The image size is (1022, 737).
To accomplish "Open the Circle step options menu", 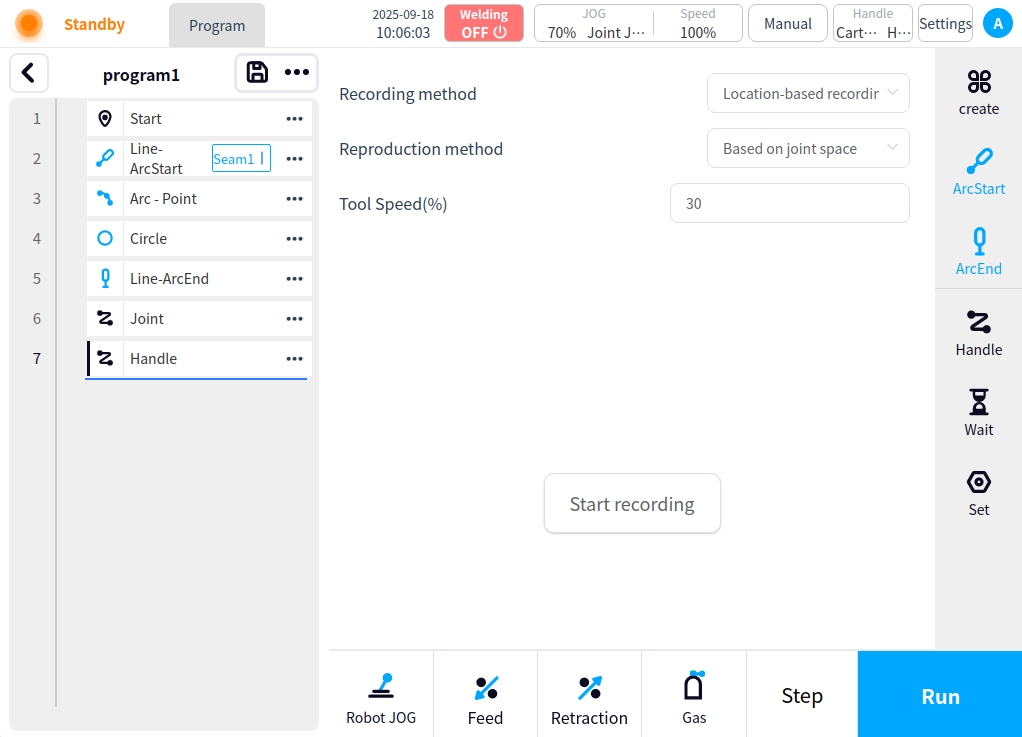I will pyautogui.click(x=294, y=239).
